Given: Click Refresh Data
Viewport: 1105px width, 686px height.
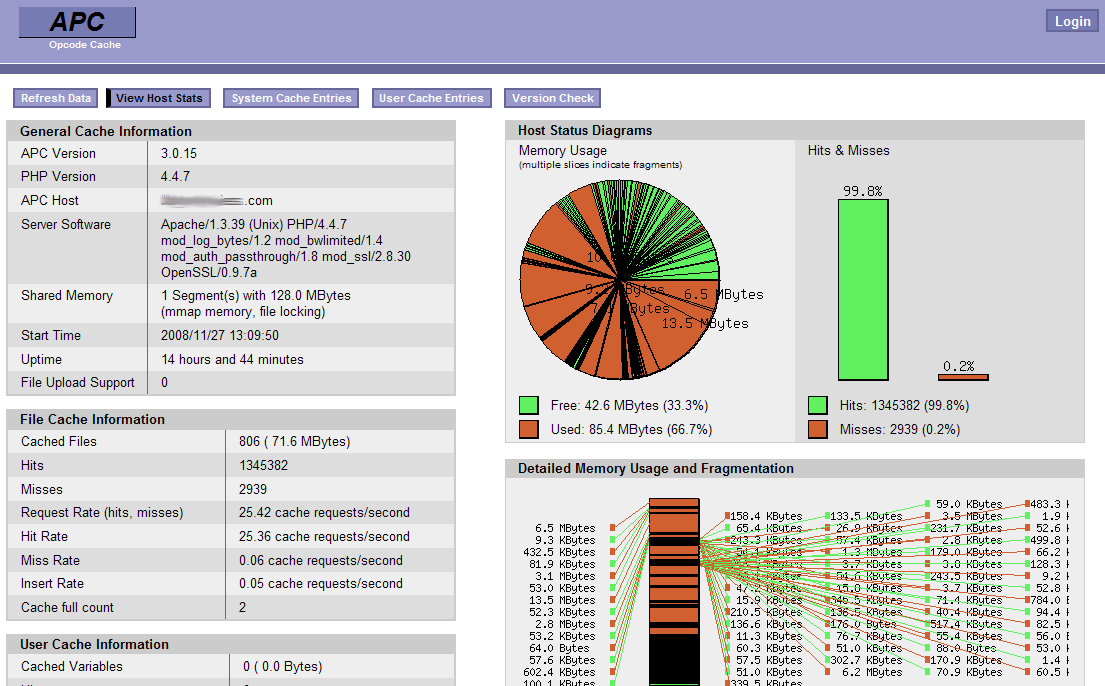Looking at the screenshot, I should tap(56, 98).
